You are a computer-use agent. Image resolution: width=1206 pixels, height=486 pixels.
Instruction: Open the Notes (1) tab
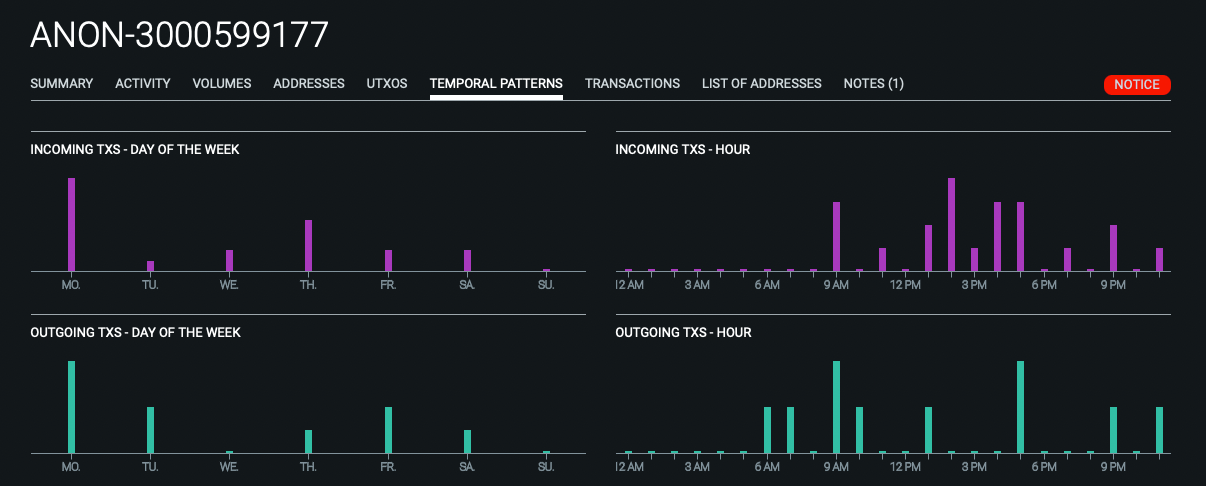[873, 84]
